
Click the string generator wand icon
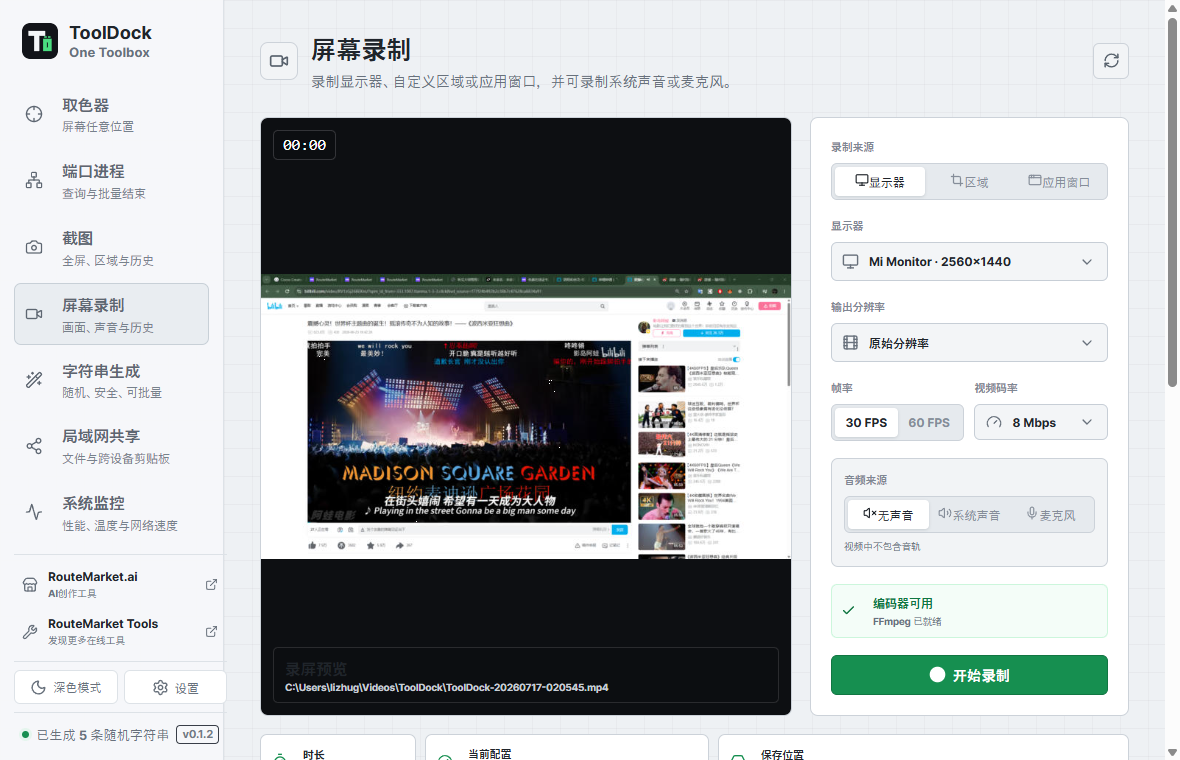[x=34, y=380]
